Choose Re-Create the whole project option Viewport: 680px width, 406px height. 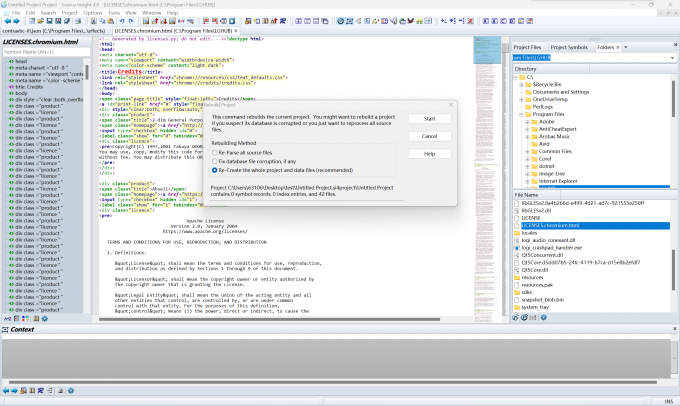[x=215, y=170]
